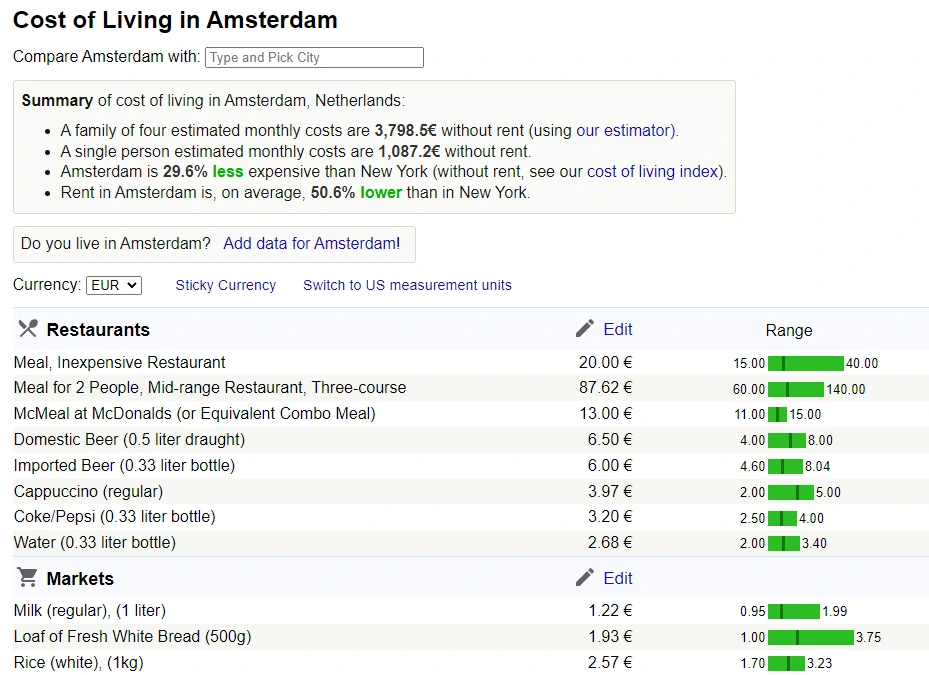Click 'Add data for Amsterdam' link

[311, 244]
